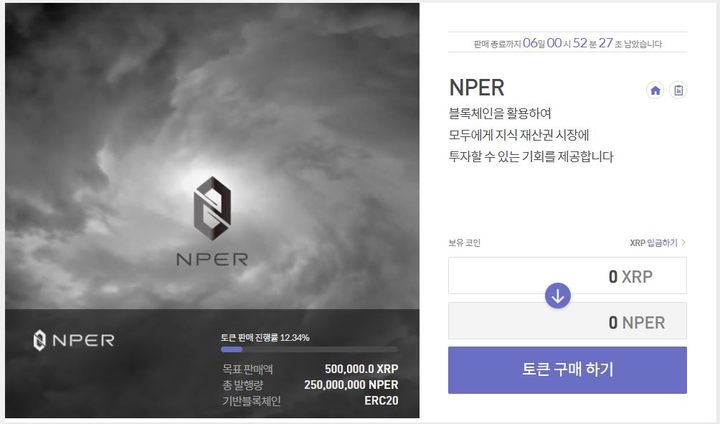
Task: Open the NPER homepage via home icon
Action: (655, 90)
